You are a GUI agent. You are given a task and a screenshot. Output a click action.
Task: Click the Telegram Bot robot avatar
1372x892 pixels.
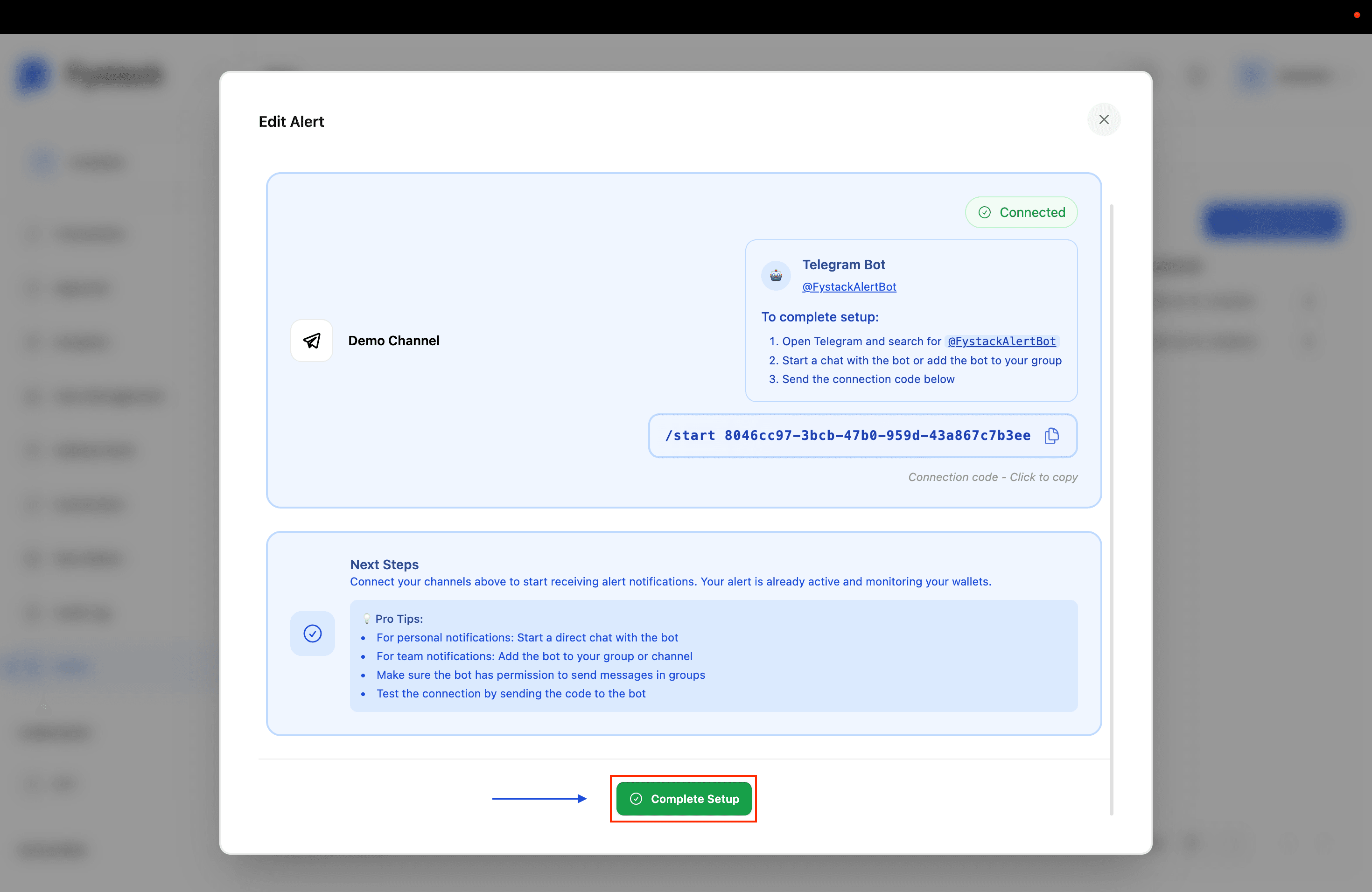pyautogui.click(x=775, y=275)
